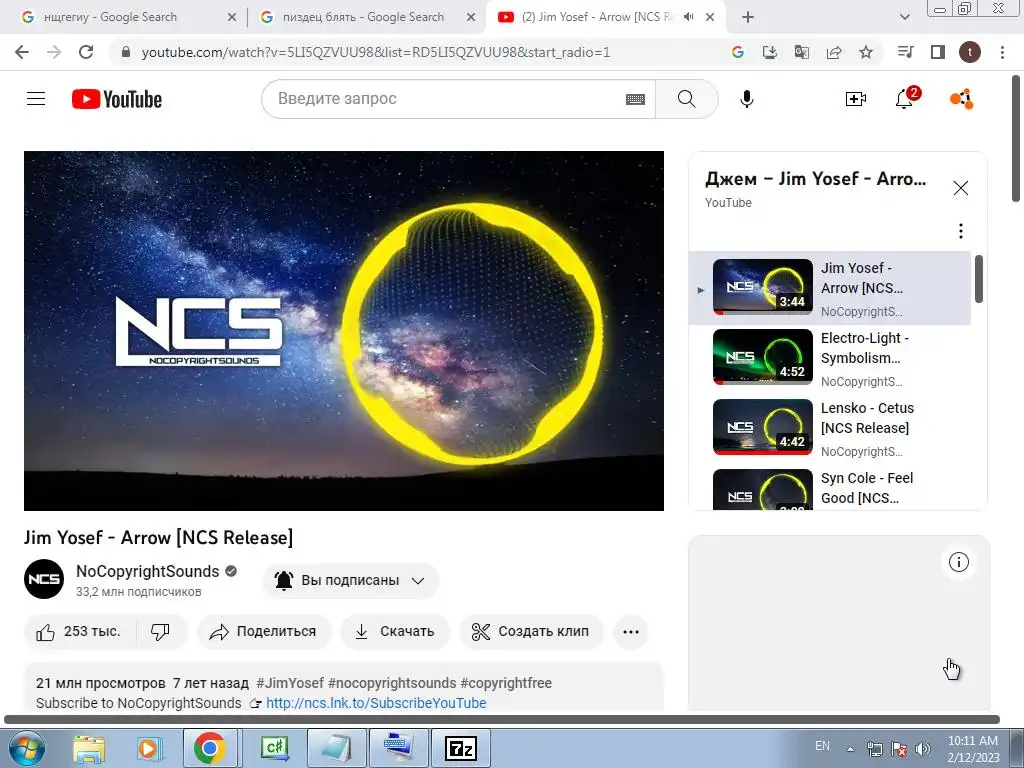Open 7-Zip from the taskbar
The width and height of the screenshot is (1024, 768).
461,748
